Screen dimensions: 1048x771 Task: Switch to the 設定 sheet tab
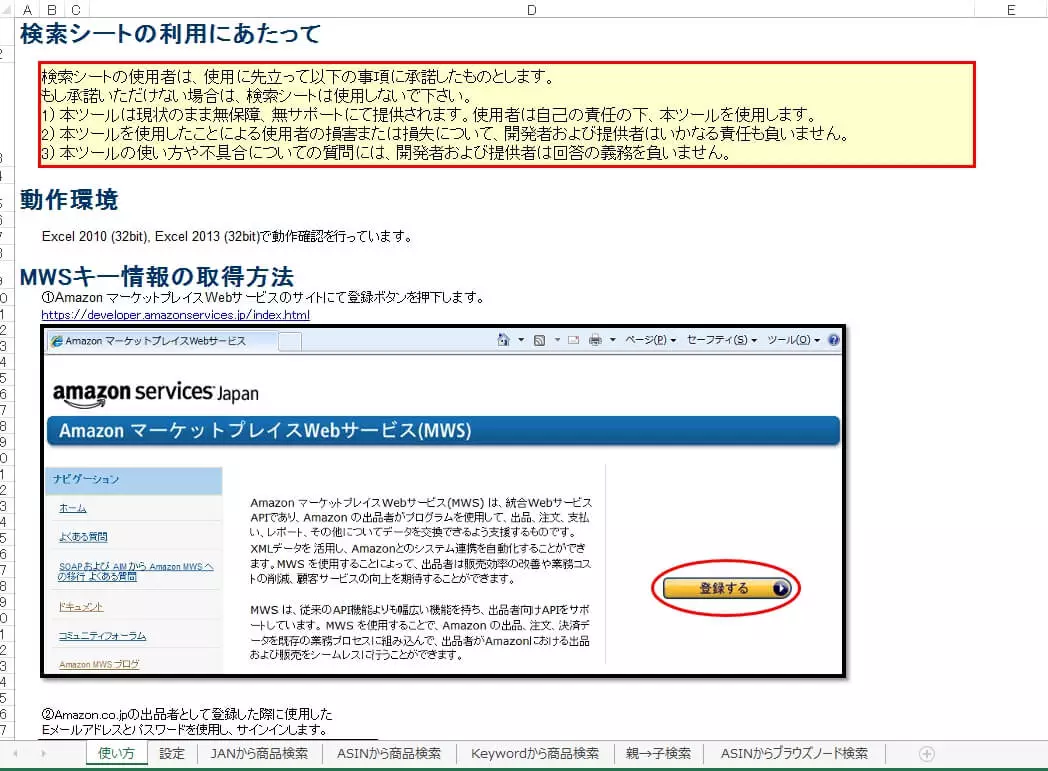coord(172,753)
